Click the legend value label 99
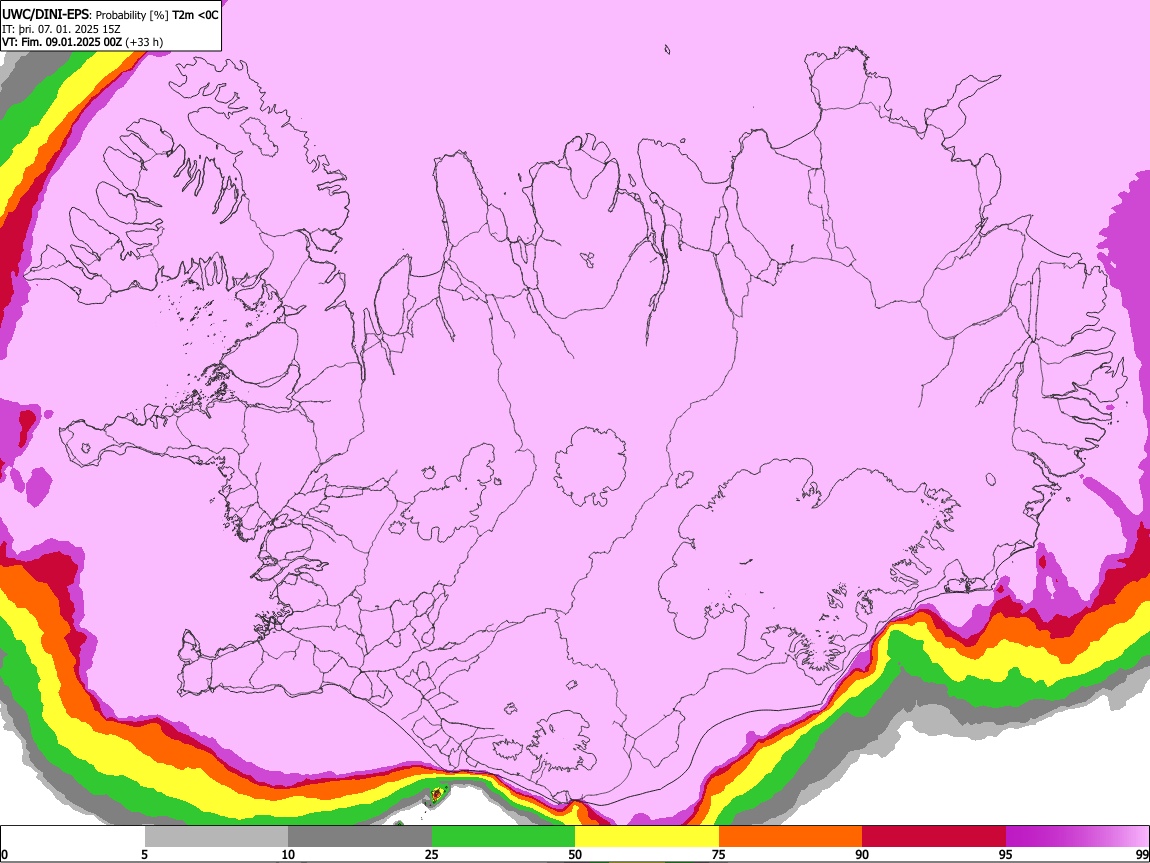1150x863 pixels. pos(1141,854)
